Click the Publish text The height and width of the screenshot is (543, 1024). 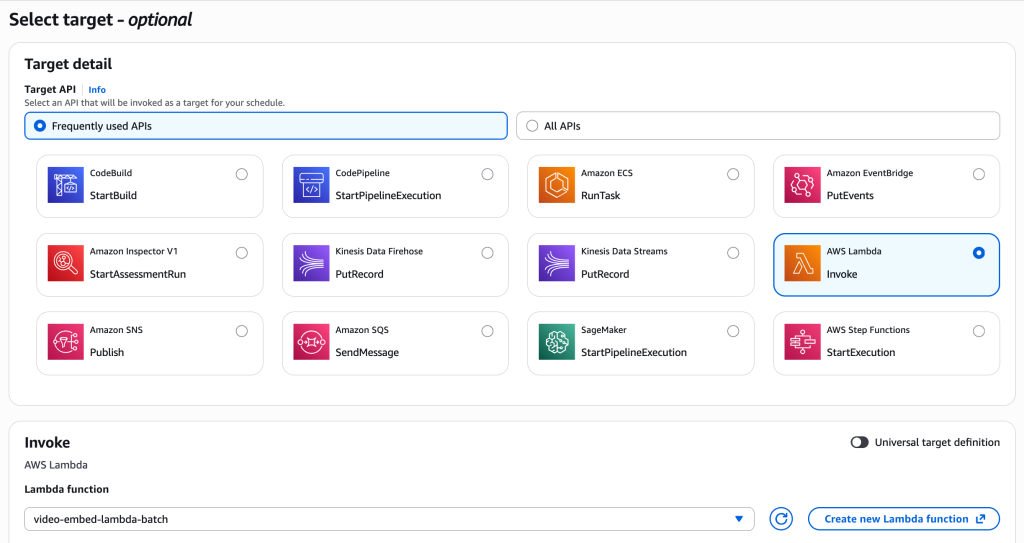tap(106, 352)
